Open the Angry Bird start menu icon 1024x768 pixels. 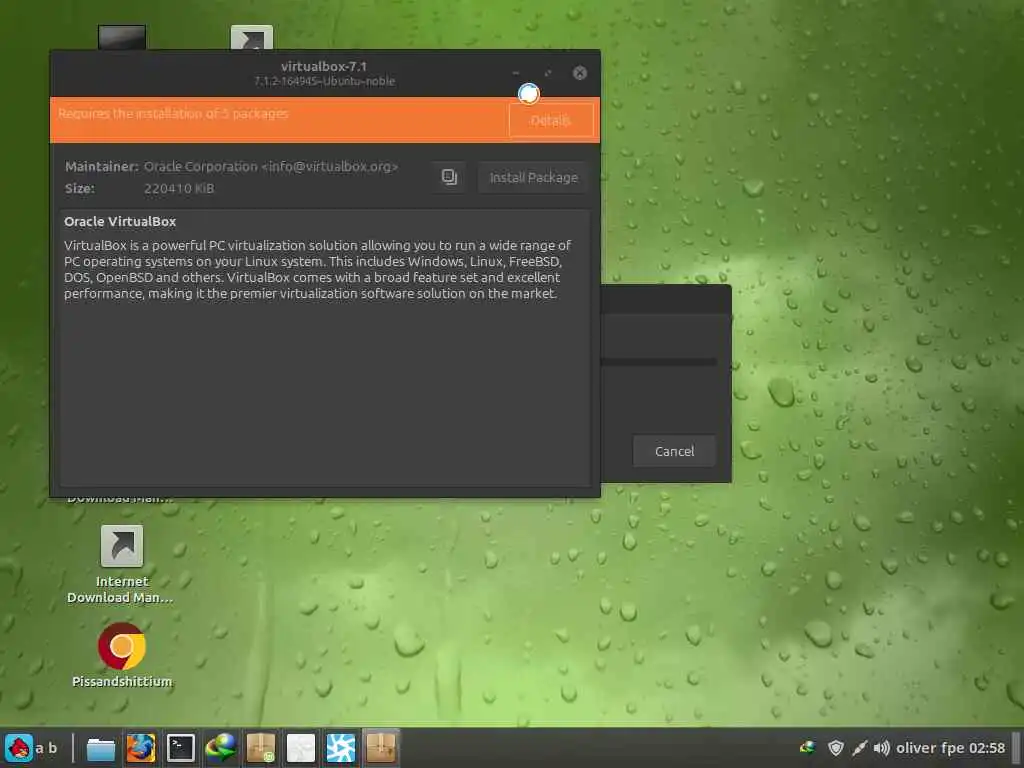point(18,748)
